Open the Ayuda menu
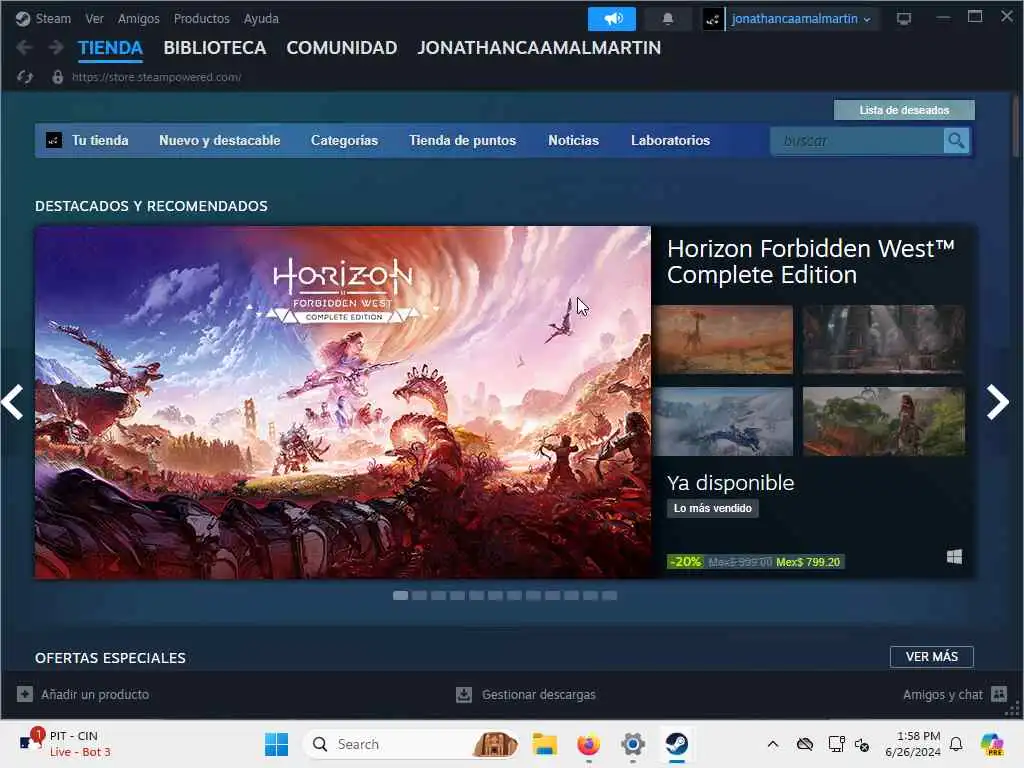Viewport: 1024px width, 768px height. click(x=261, y=19)
